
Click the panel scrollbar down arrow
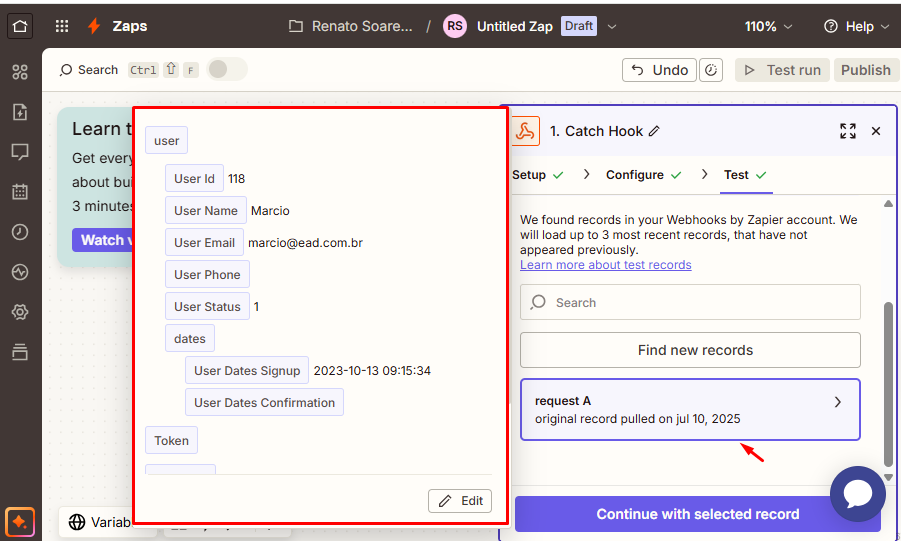tap(888, 477)
